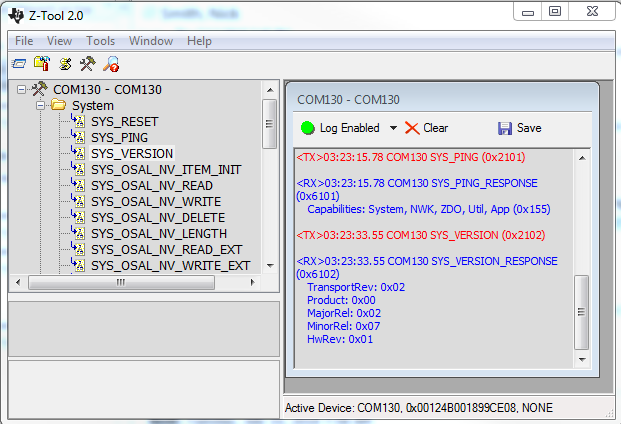The height and width of the screenshot is (424, 621).
Task: Click the icon beside SYS_PING
Action: pos(78,137)
